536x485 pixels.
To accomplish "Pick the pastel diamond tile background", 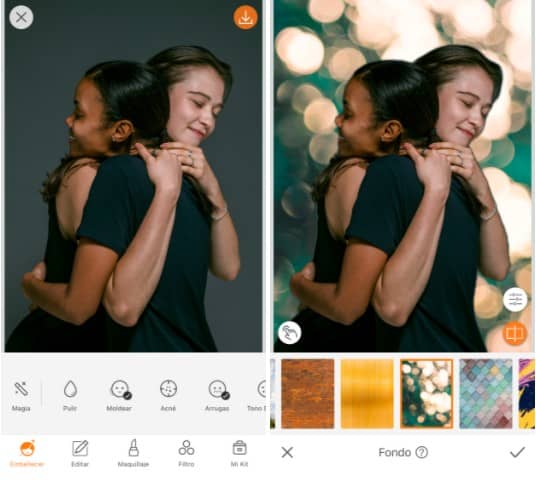I will click(x=486, y=394).
